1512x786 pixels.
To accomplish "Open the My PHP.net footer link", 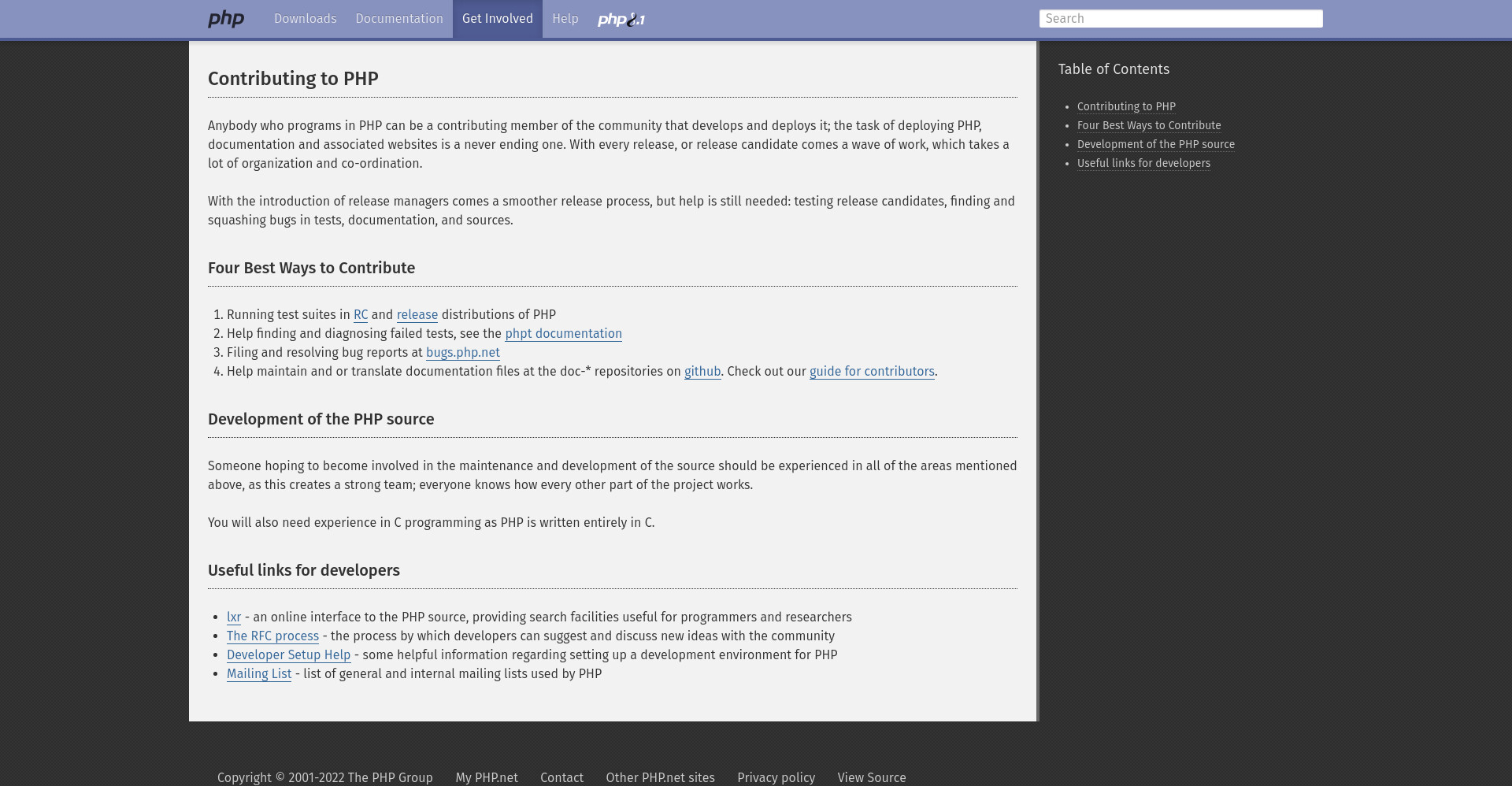I will pos(487,778).
